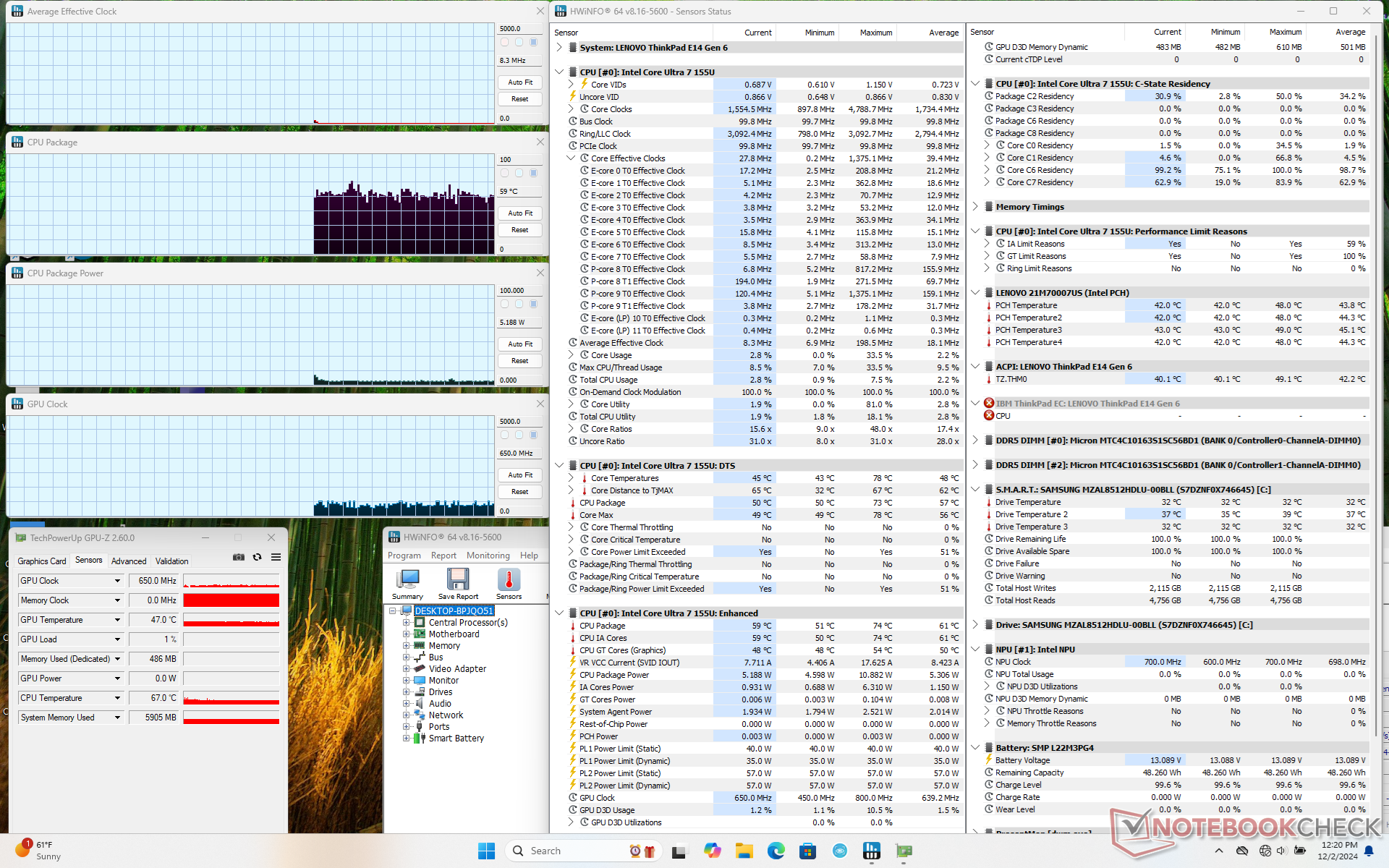The width and height of the screenshot is (1389, 868).
Task: Expand the Central Processor(s) tree node
Action: tap(406, 623)
